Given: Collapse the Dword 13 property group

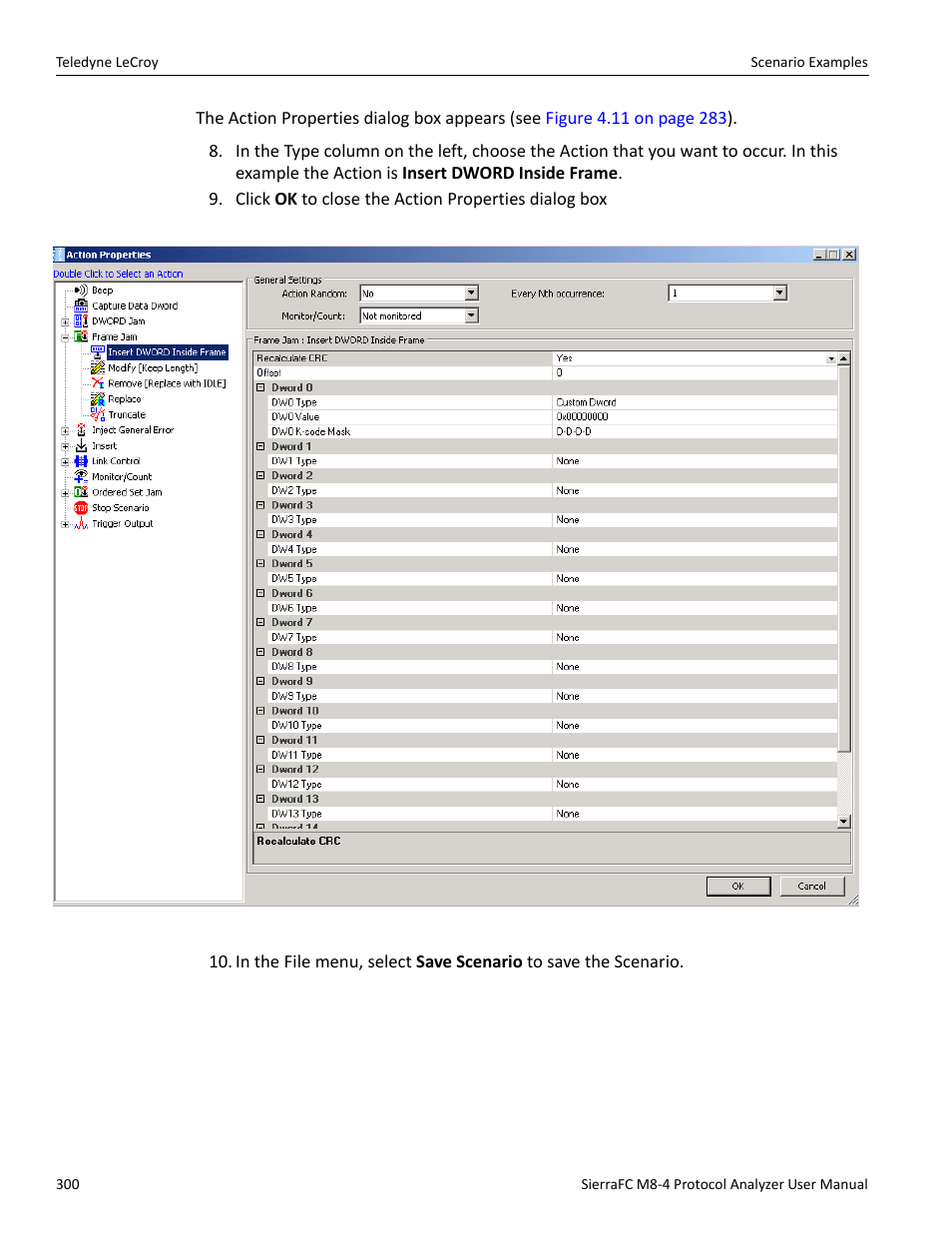Looking at the screenshot, I should (x=260, y=799).
